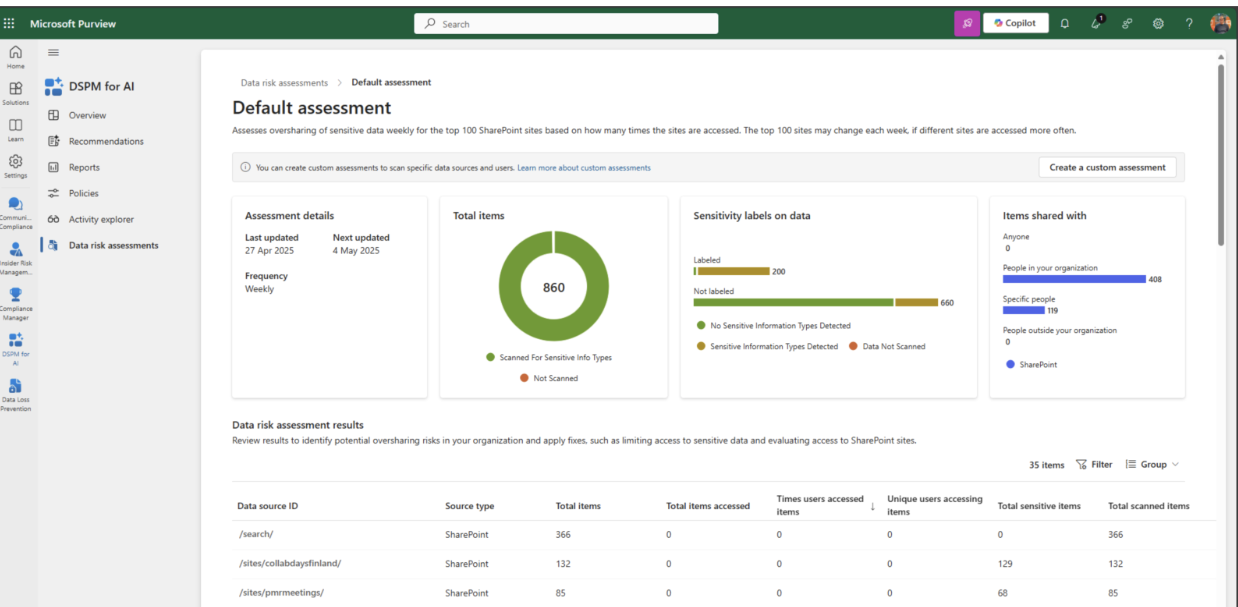This screenshot has height=607, width=1238.
Task: Sort by Total items column header
Action: point(578,506)
